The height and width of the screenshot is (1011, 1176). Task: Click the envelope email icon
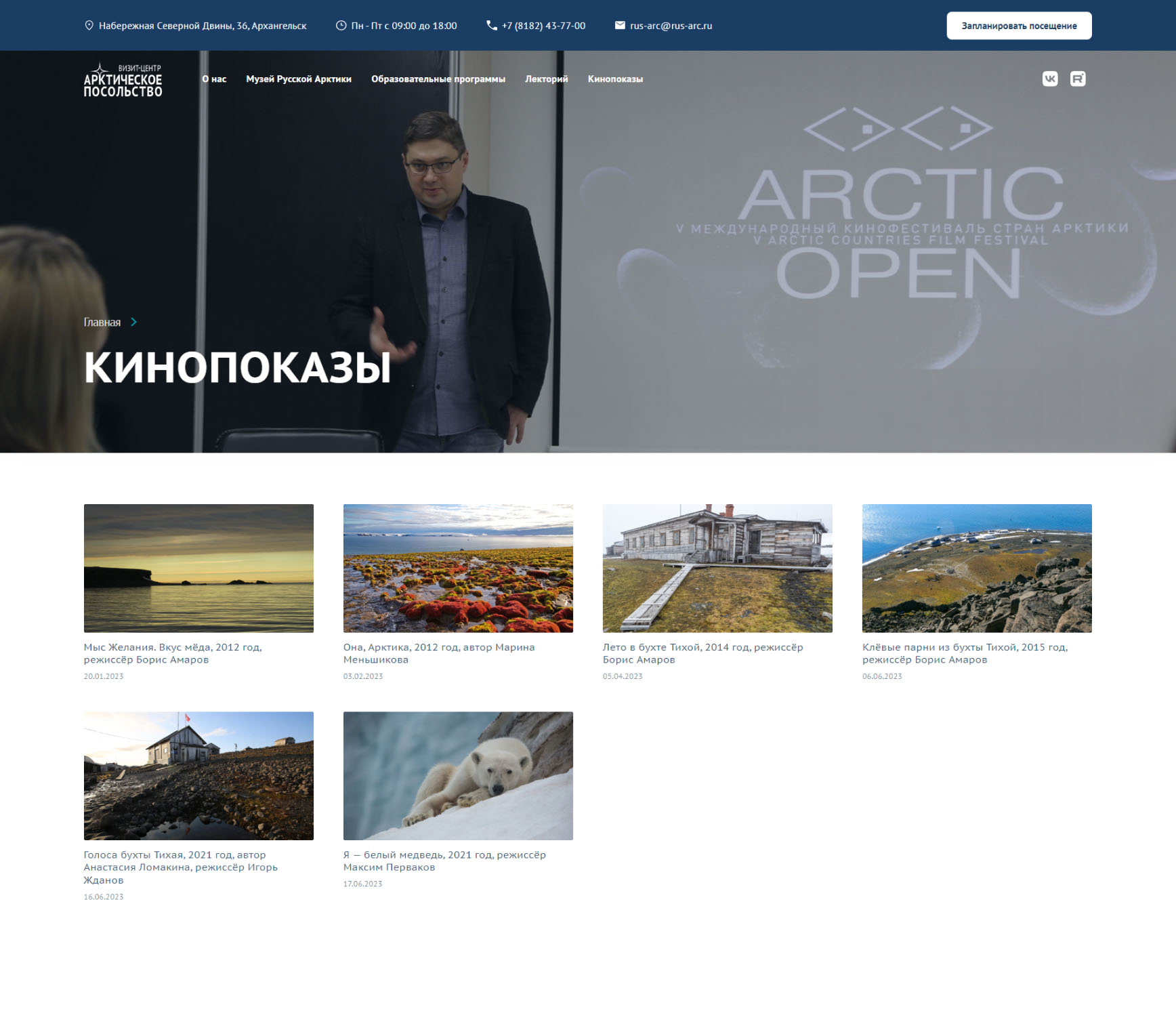[x=620, y=26]
